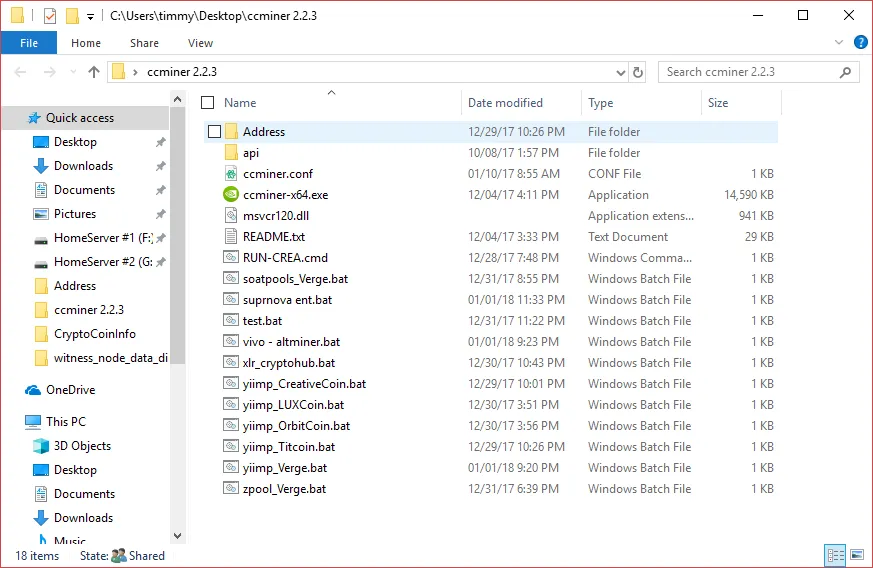Select witness_node_data_di folder in sidebar

click(100, 358)
